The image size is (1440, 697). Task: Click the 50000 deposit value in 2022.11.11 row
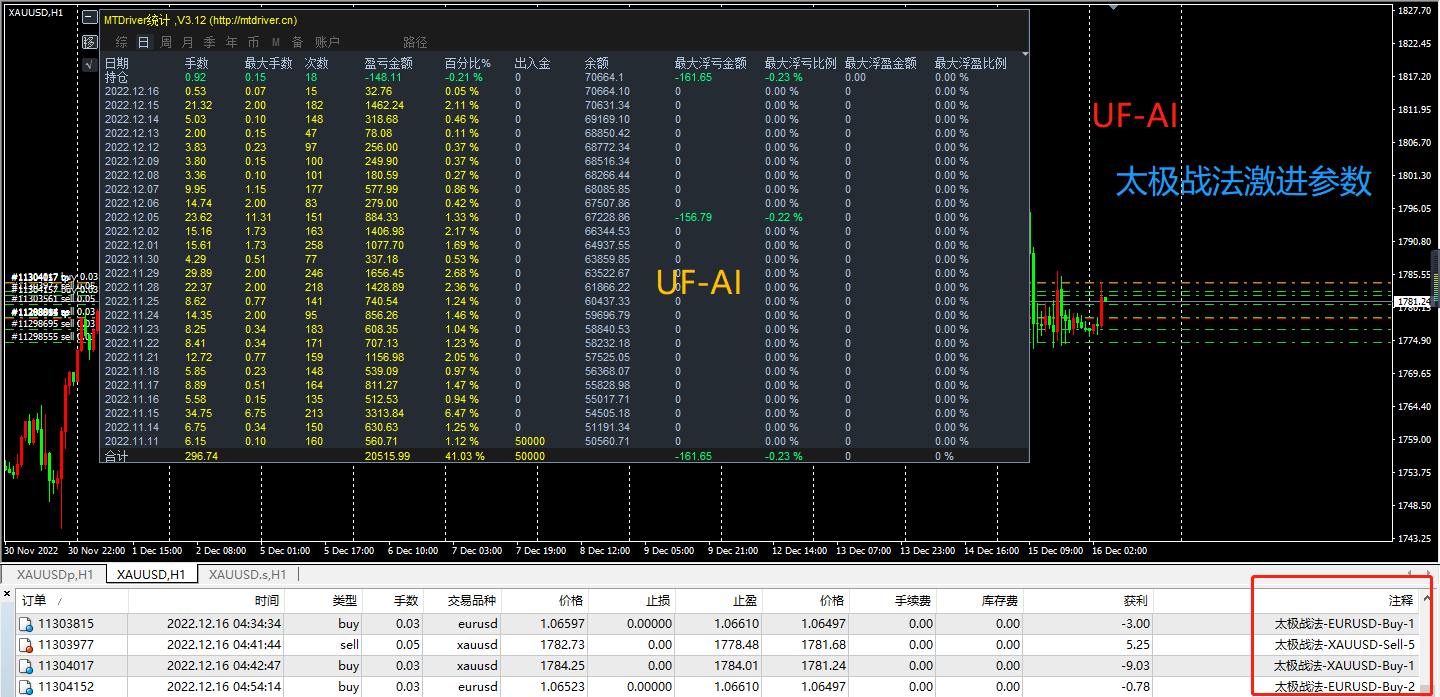(x=532, y=441)
